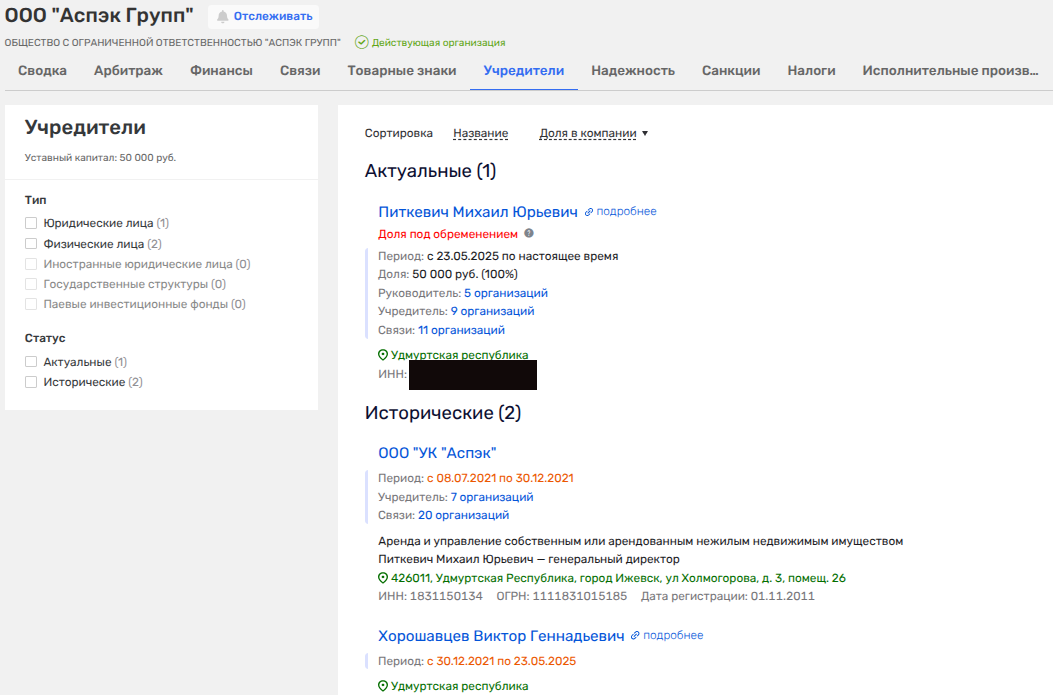The height and width of the screenshot is (695, 1053).
Task: Click the location pin icon before Удмуртская республика
Action: coord(383,355)
